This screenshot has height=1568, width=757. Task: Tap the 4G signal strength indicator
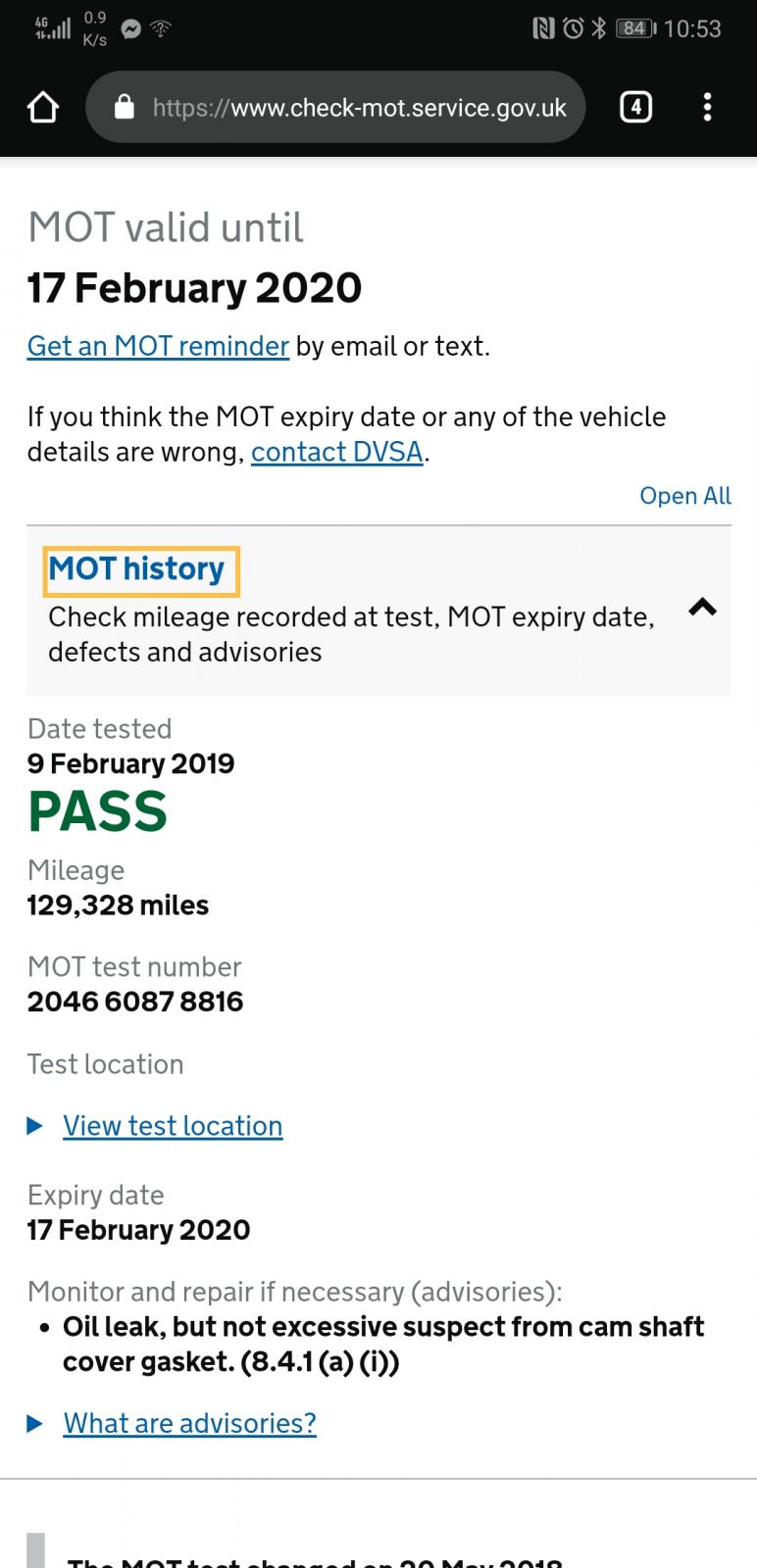click(53, 27)
